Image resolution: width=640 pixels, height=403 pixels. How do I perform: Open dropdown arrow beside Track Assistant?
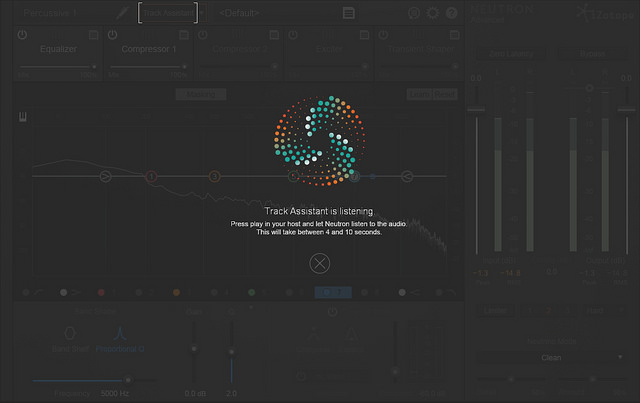(x=202, y=13)
